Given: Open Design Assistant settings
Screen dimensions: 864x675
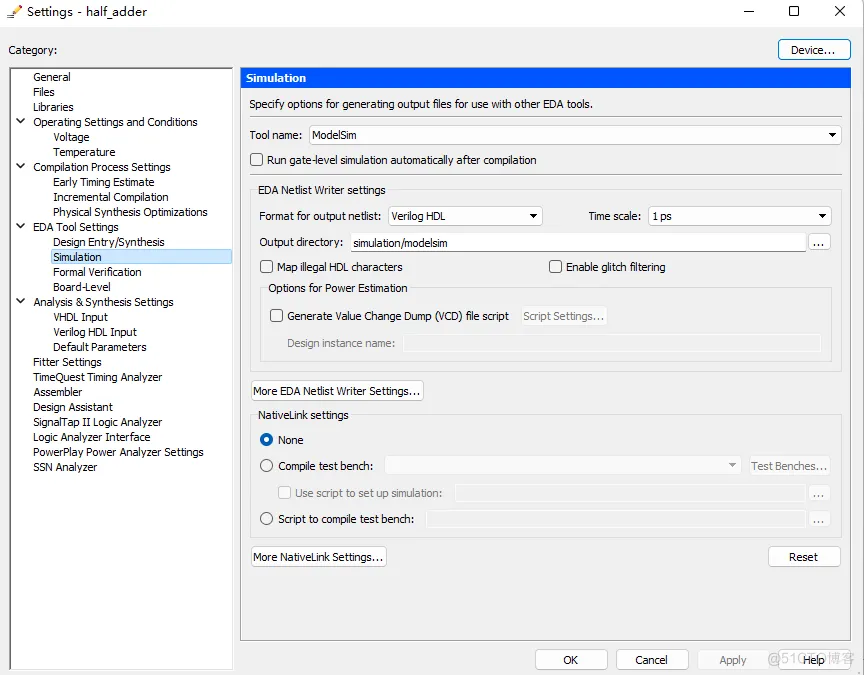Looking at the screenshot, I should pos(73,407).
